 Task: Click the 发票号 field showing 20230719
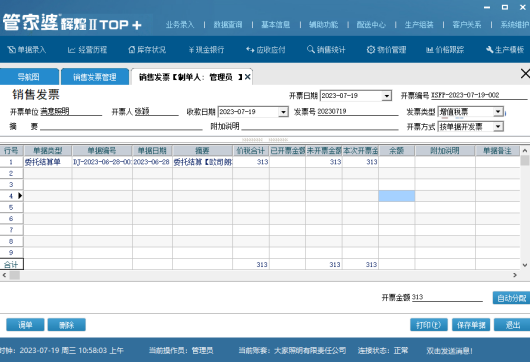[x=358, y=112]
